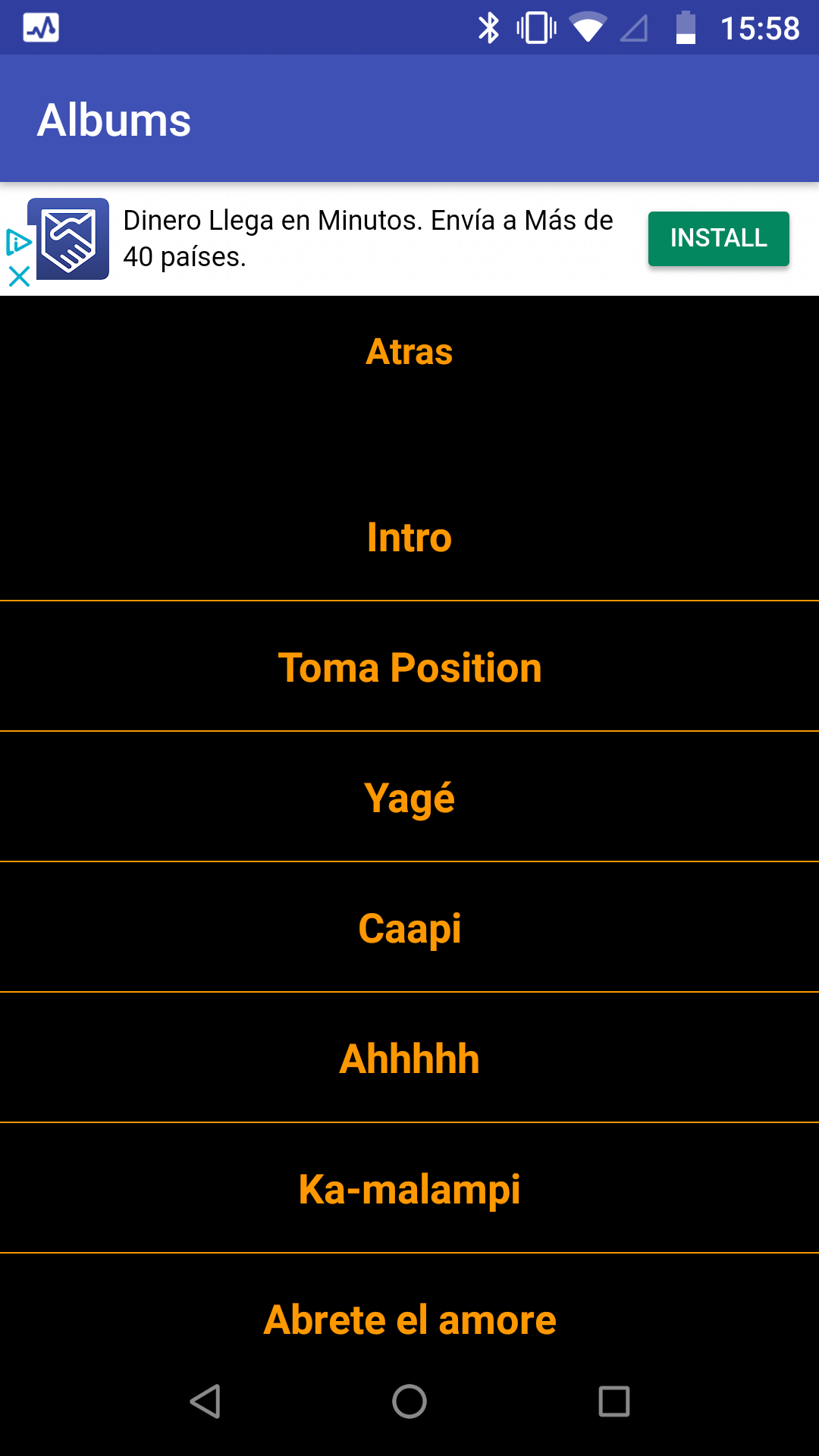Choose the Yagé song
Image resolution: width=819 pixels, height=1456 pixels.
[x=409, y=798]
